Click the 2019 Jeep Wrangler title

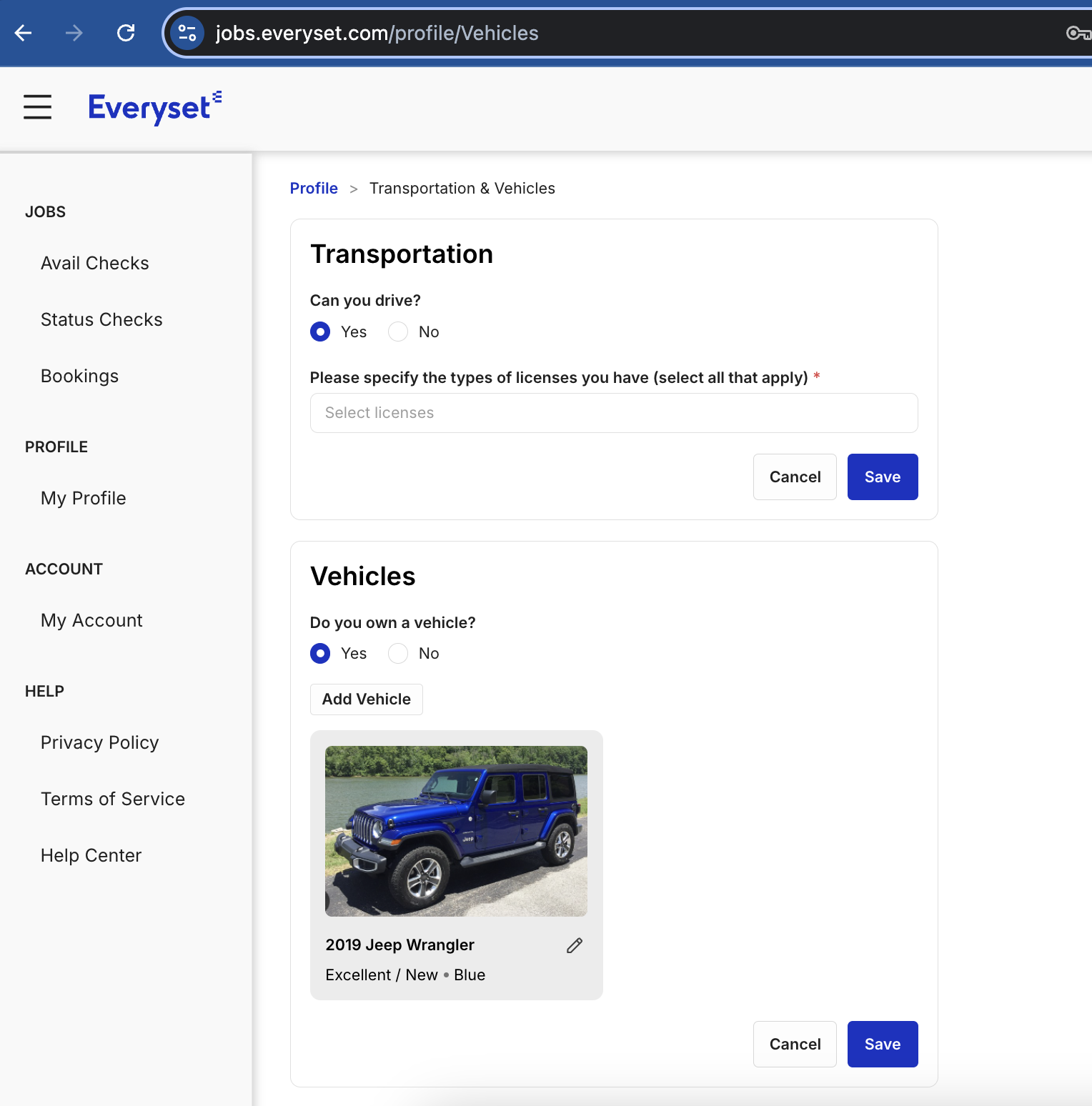click(400, 945)
